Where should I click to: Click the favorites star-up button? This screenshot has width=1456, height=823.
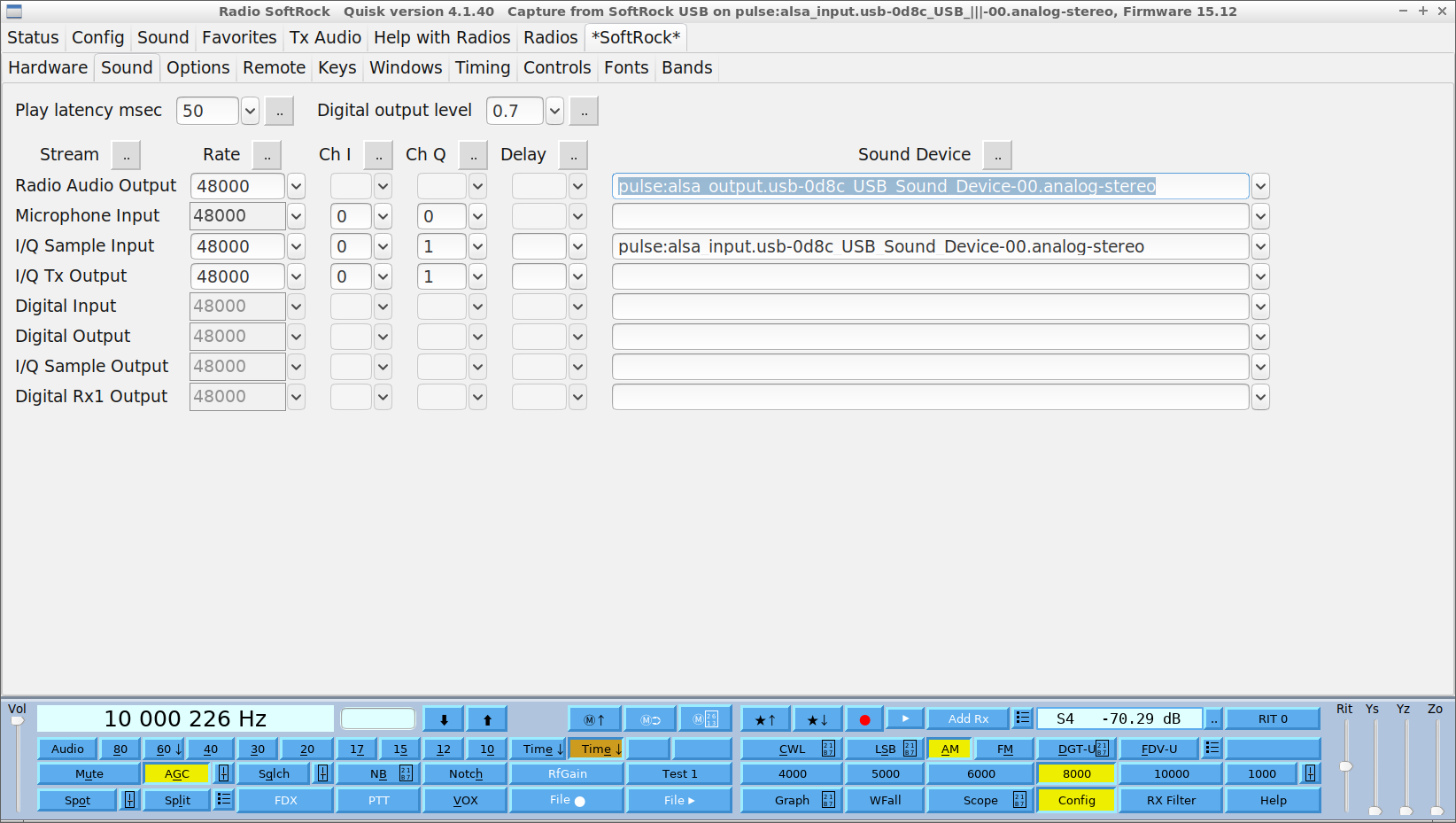click(x=765, y=719)
